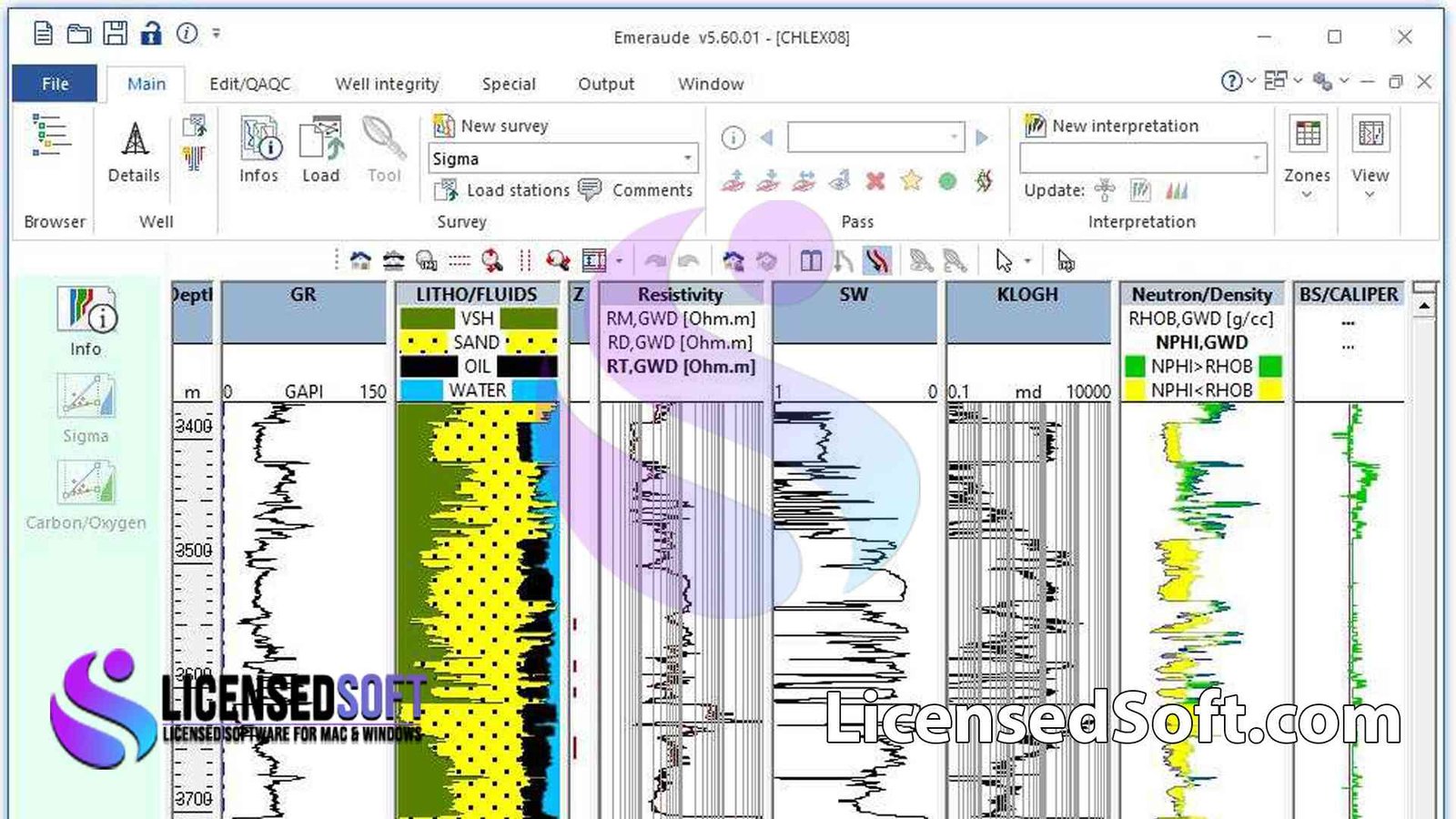Open the Sigma survey type dropdown

coord(688,158)
